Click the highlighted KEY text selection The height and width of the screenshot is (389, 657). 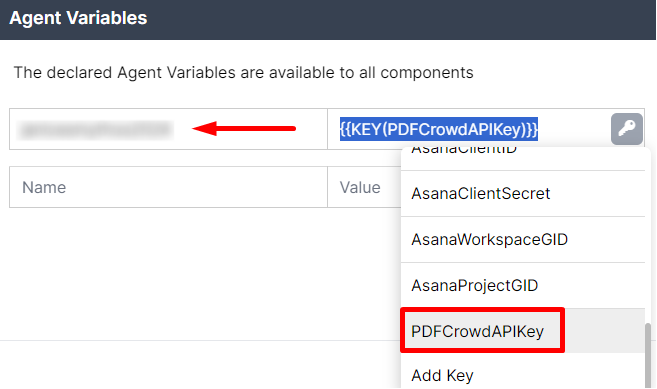coord(439,129)
